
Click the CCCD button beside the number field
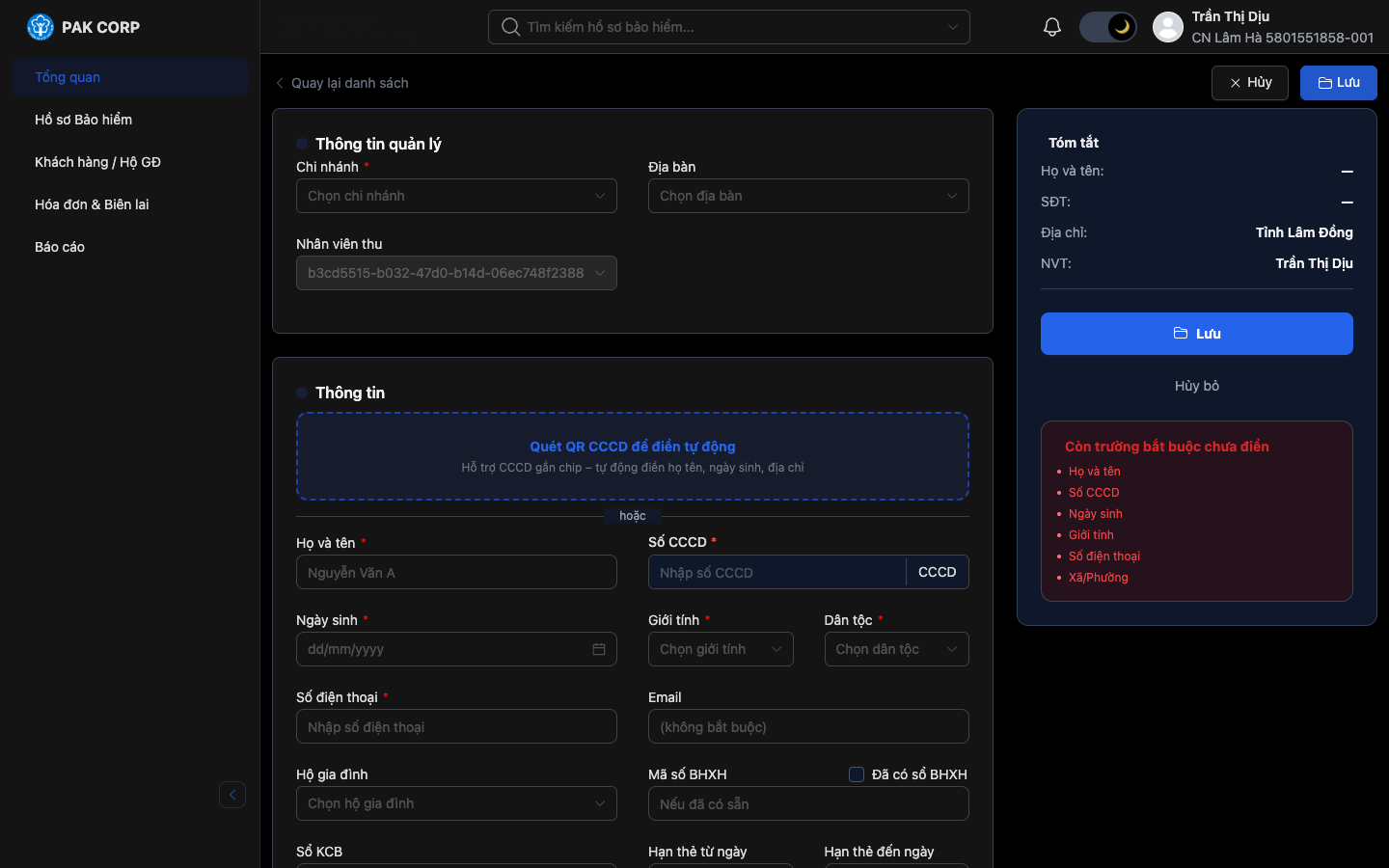[938, 572]
